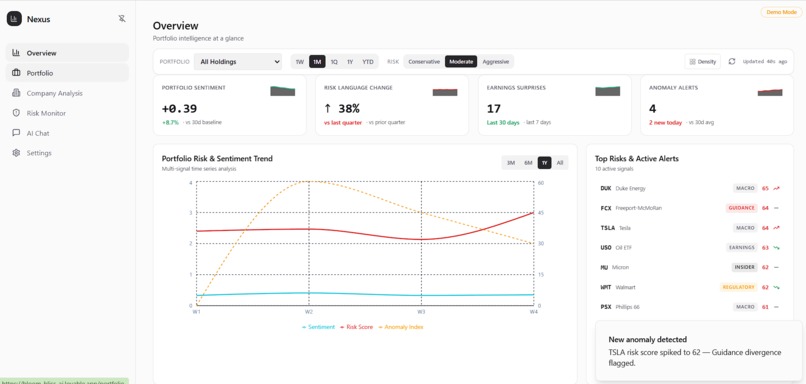The width and height of the screenshot is (806, 384).
Task: Set risk profile to Aggressive
Action: pos(496,62)
